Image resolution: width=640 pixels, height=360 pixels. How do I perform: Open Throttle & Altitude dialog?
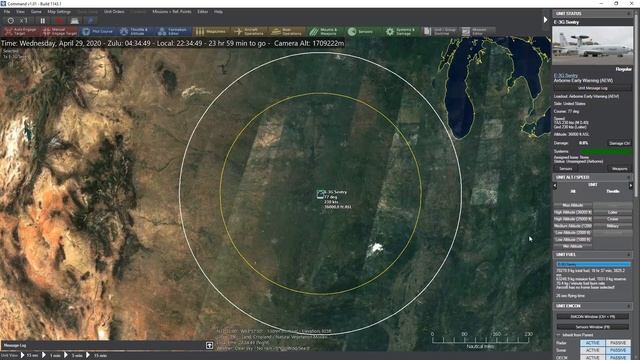(x=135, y=31)
